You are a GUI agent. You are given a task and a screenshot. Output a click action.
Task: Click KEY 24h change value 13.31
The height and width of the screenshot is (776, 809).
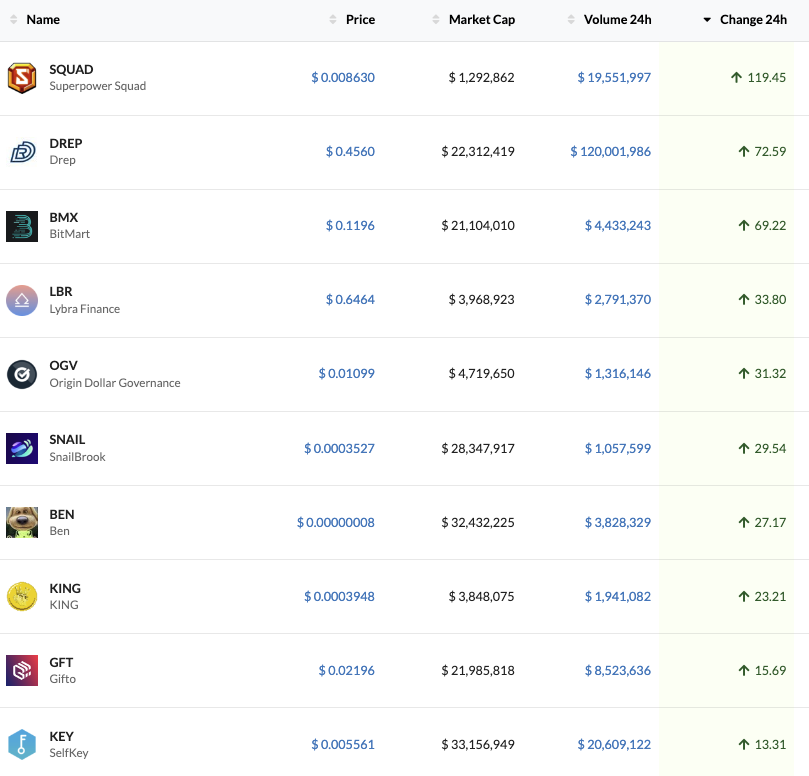click(770, 745)
